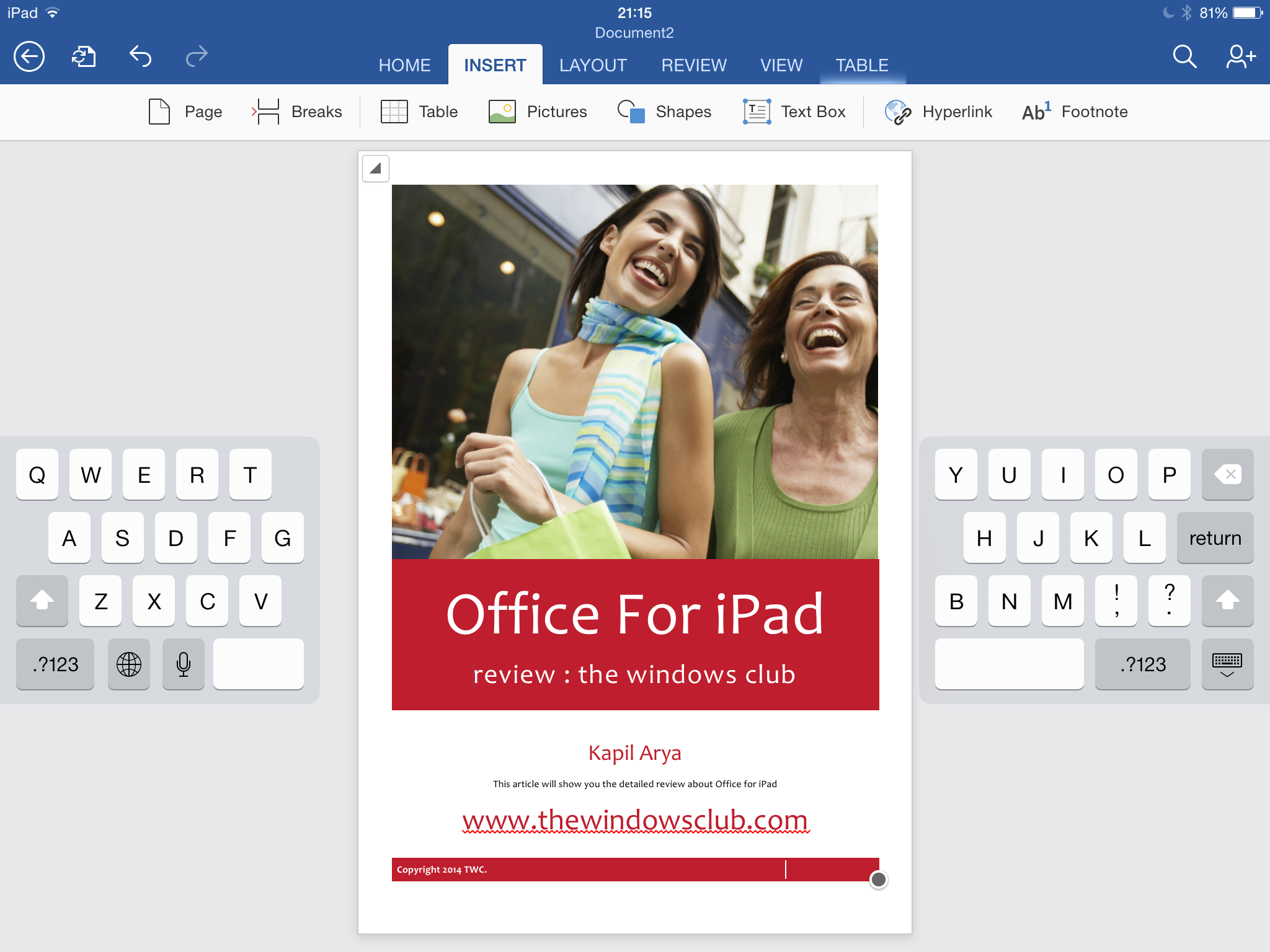
Task: Tap the undo arrow
Action: click(140, 57)
